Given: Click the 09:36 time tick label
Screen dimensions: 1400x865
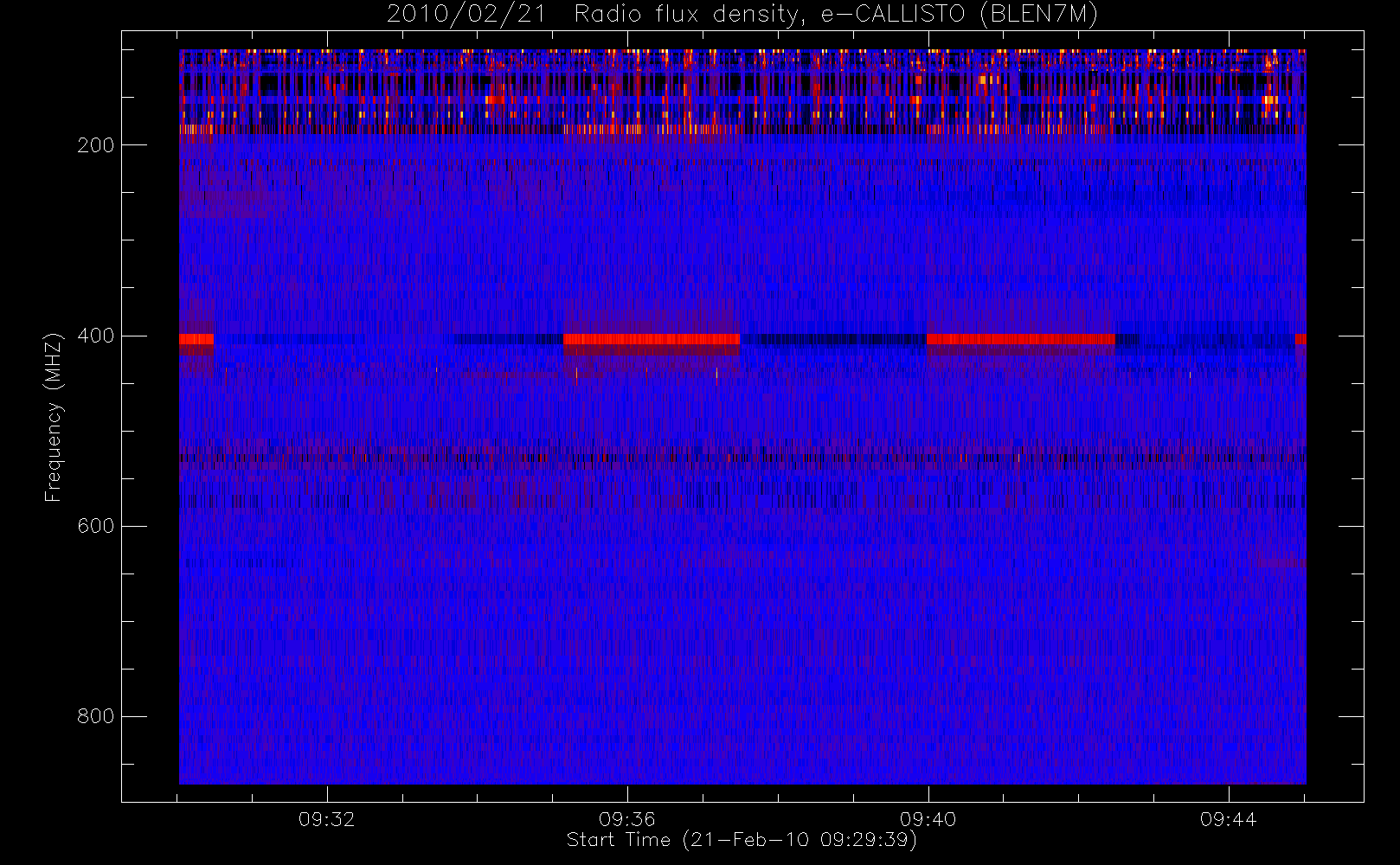Looking at the screenshot, I should tap(627, 819).
